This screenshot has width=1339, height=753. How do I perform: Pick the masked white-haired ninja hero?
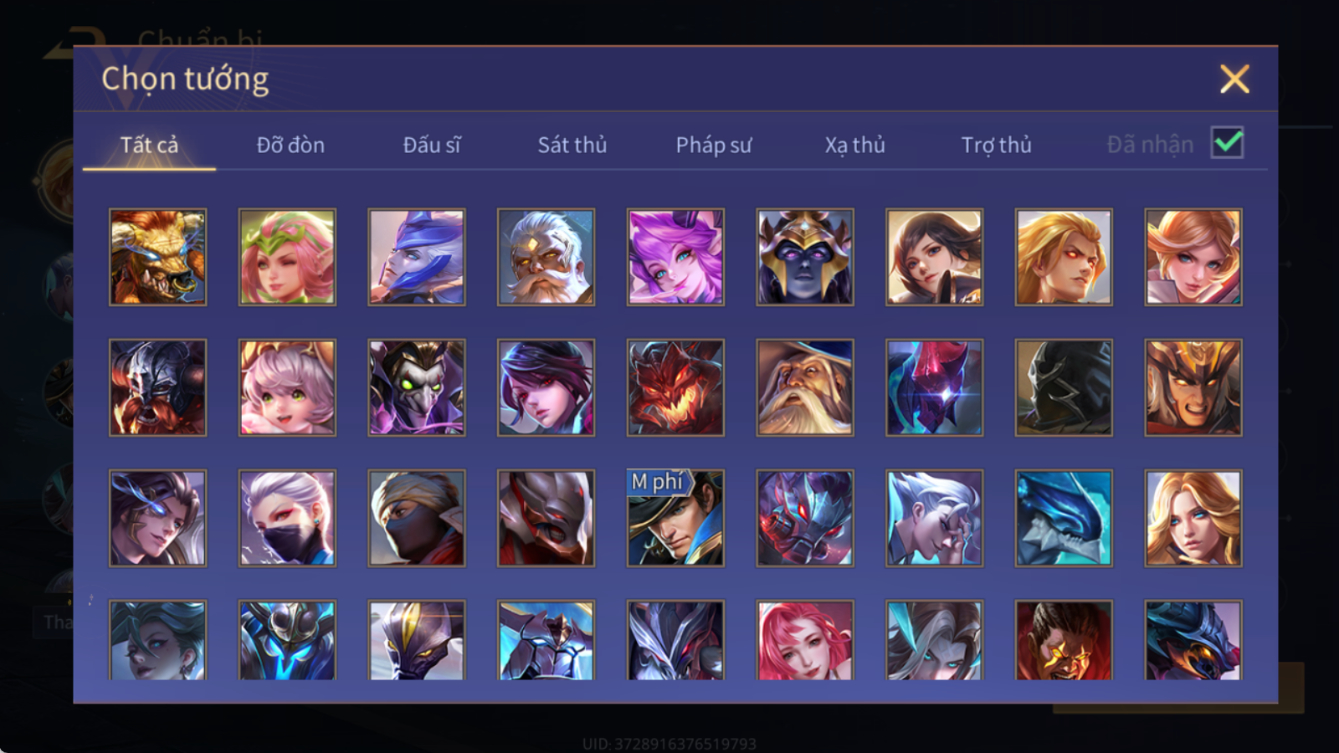[x=287, y=518]
